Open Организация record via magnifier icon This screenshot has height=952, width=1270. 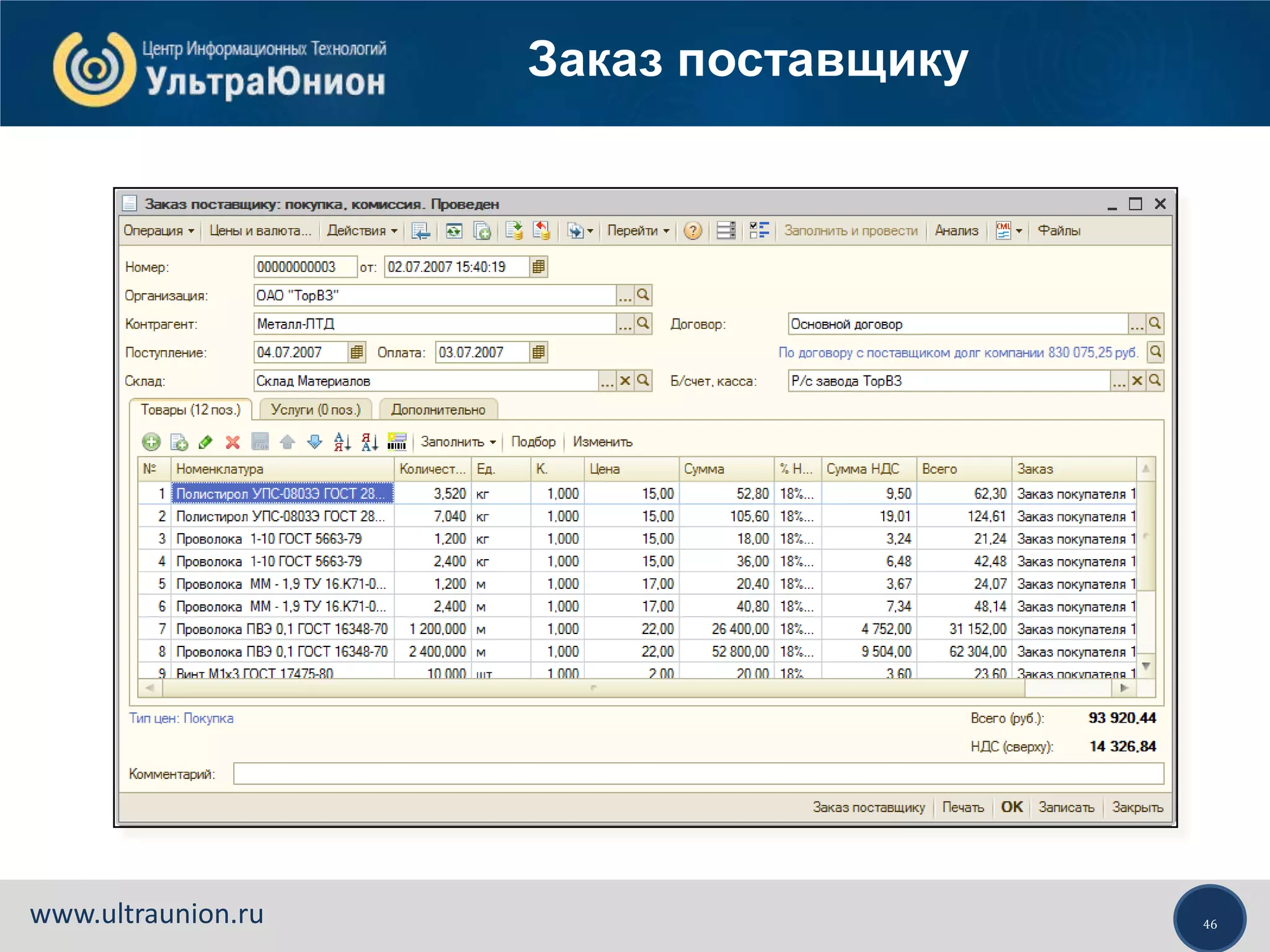pos(643,296)
